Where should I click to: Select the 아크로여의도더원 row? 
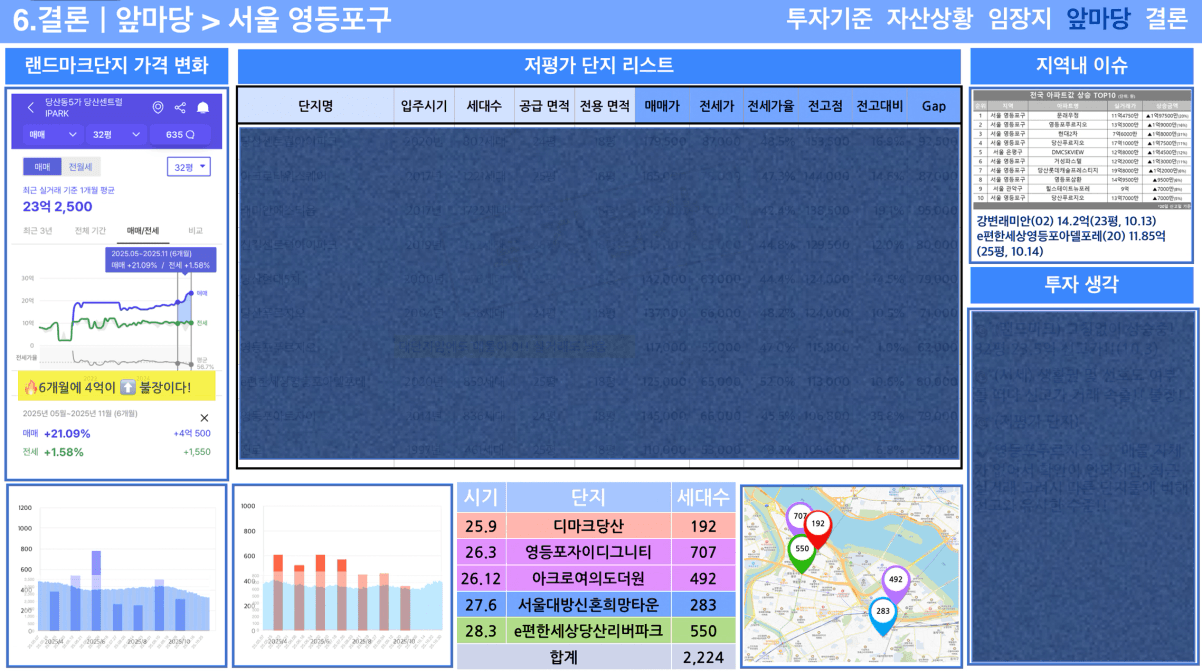596,578
